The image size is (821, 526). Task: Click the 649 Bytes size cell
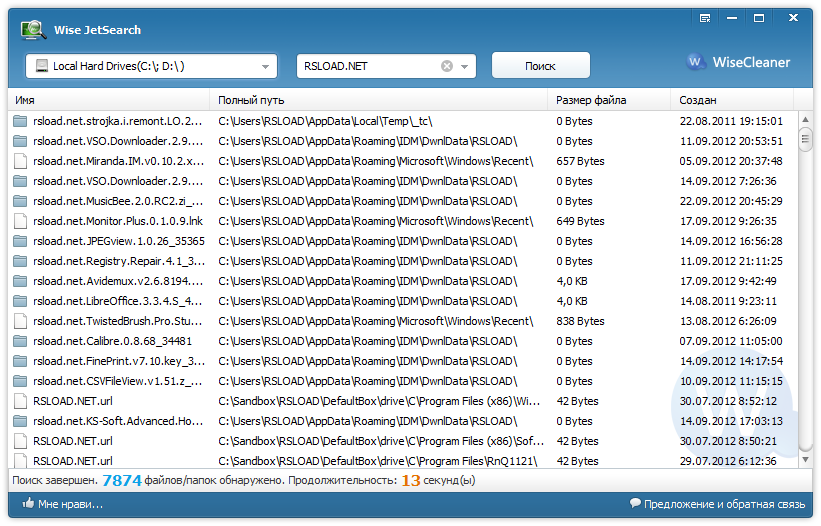[x=580, y=221]
